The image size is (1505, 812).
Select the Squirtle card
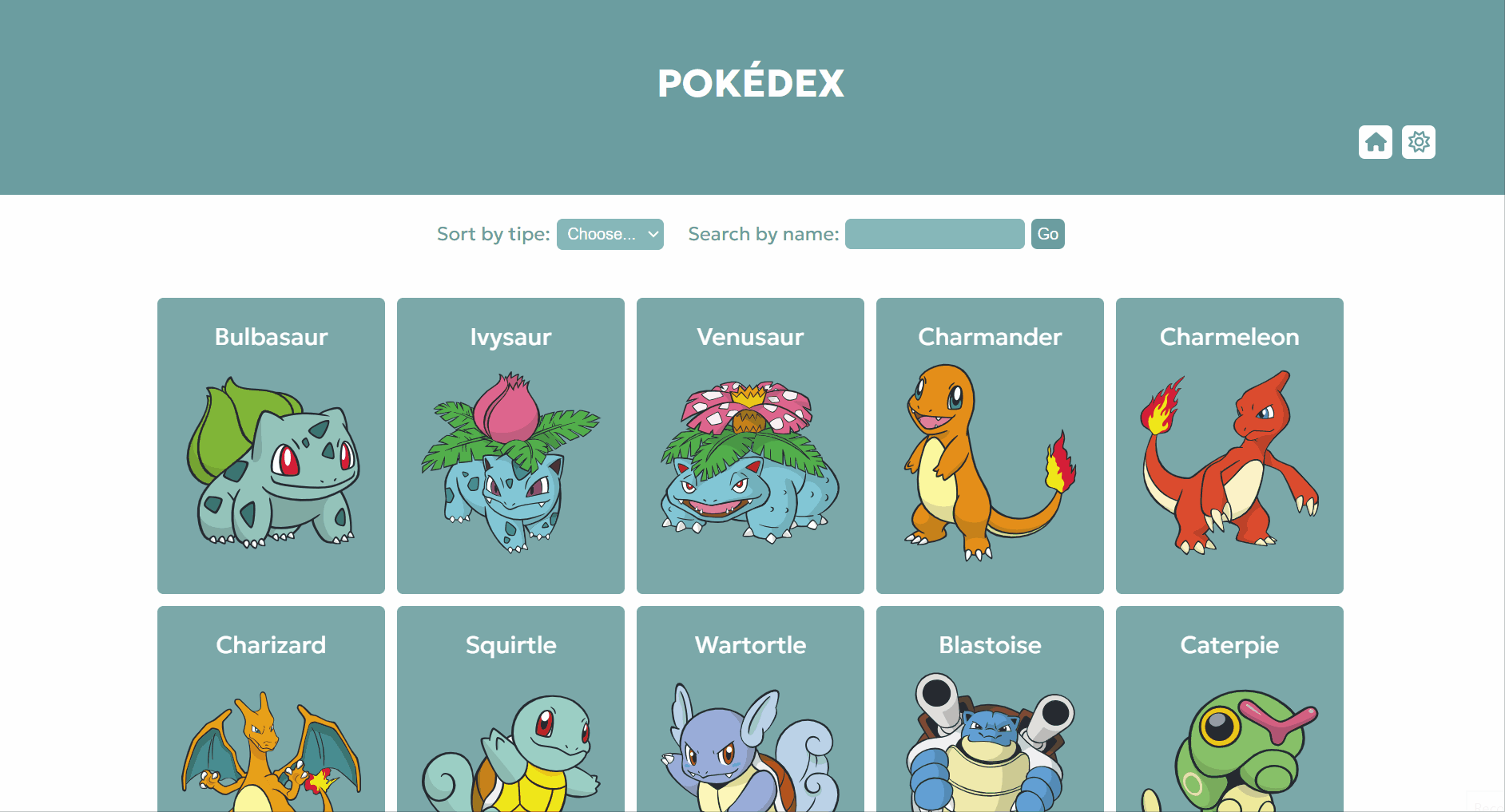coord(510,709)
